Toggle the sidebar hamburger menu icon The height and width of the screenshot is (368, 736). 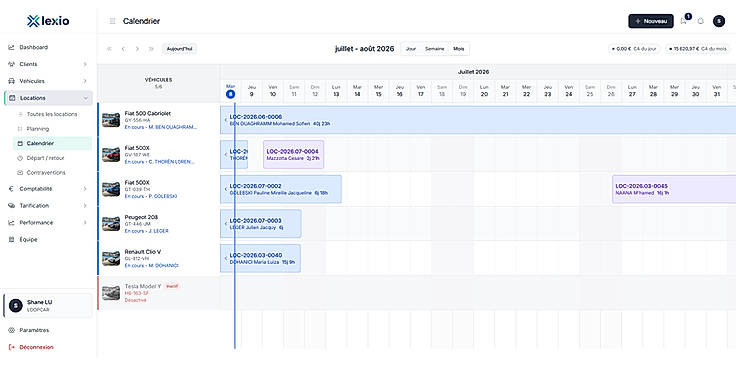pos(112,21)
